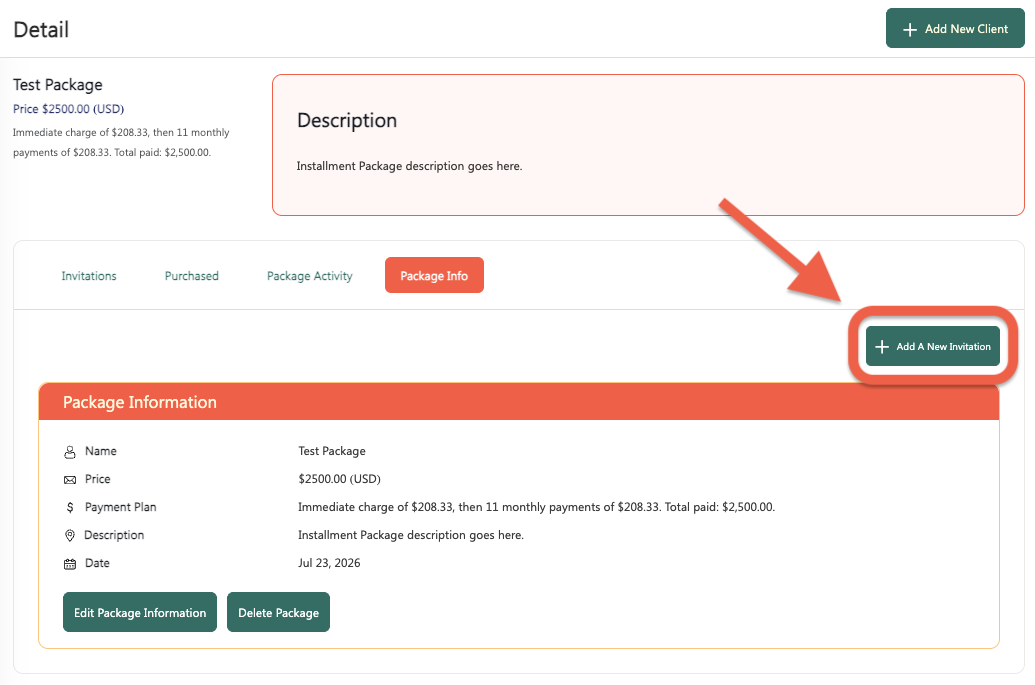Viewport: 1035px width, 685px height.
Task: Open the Invitations tab
Action: [x=89, y=276]
